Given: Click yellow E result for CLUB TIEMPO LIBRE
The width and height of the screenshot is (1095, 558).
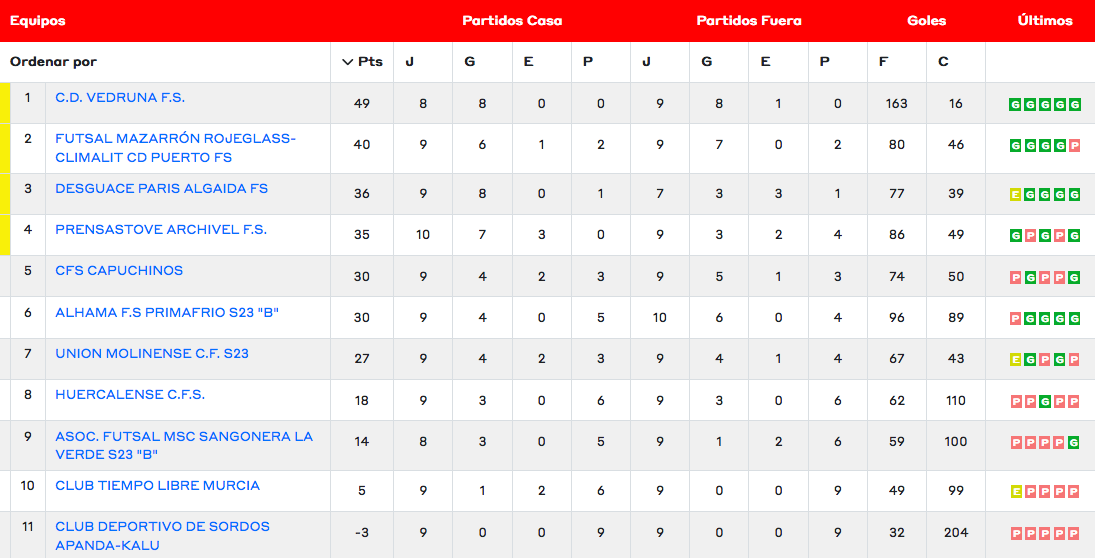Looking at the screenshot, I should click(x=1016, y=492).
